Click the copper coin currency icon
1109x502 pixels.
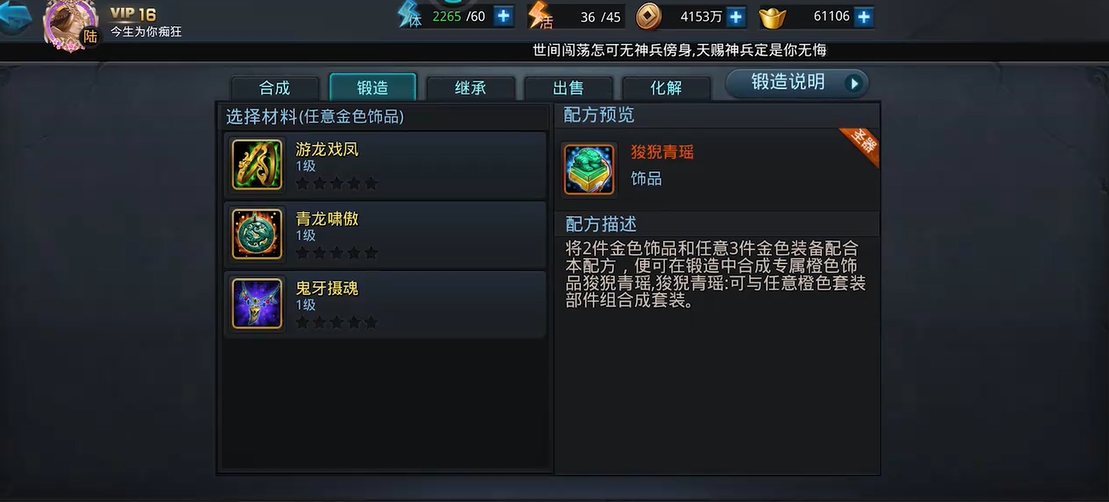click(648, 17)
